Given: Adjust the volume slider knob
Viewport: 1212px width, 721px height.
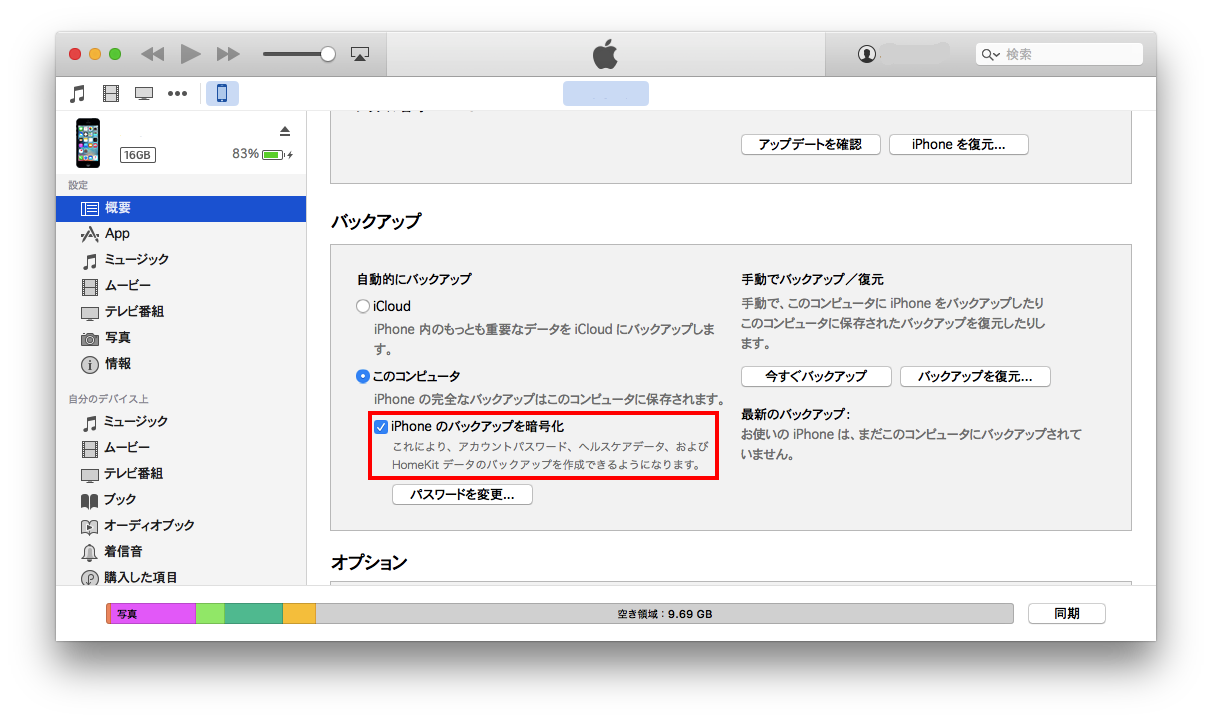Looking at the screenshot, I should [327, 54].
